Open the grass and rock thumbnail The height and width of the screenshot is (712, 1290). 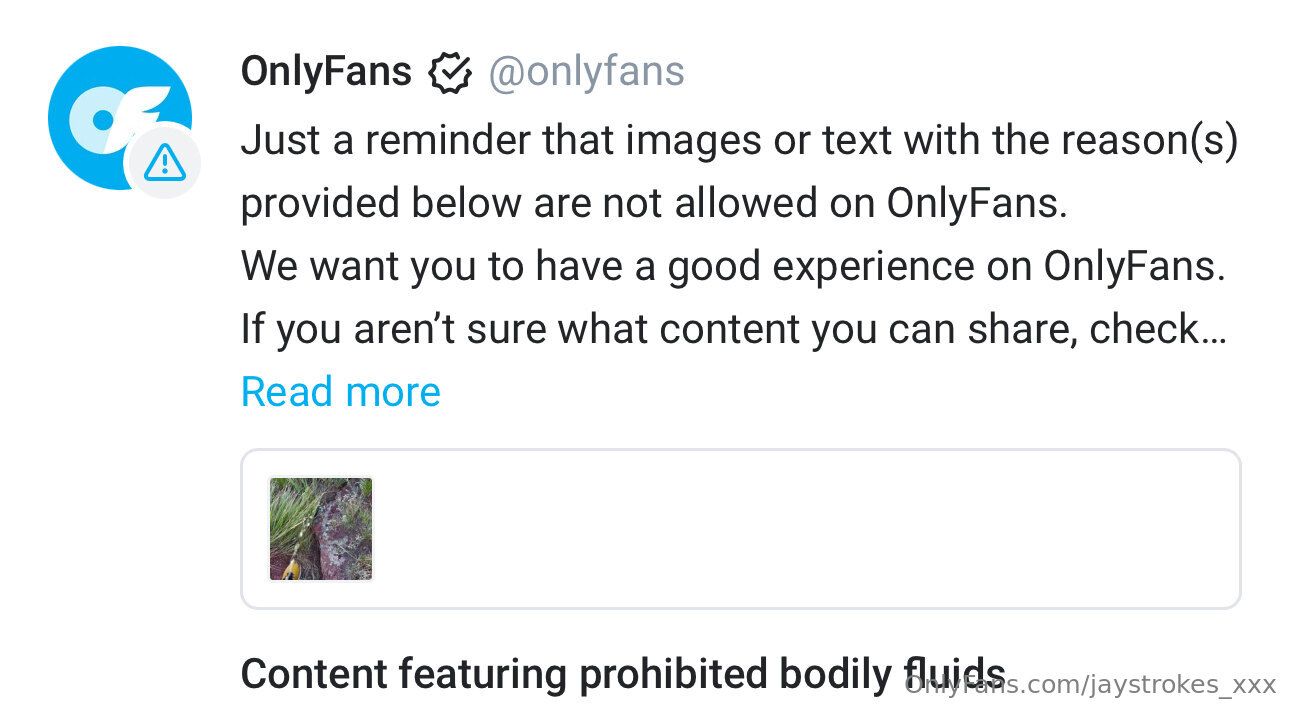[321, 529]
